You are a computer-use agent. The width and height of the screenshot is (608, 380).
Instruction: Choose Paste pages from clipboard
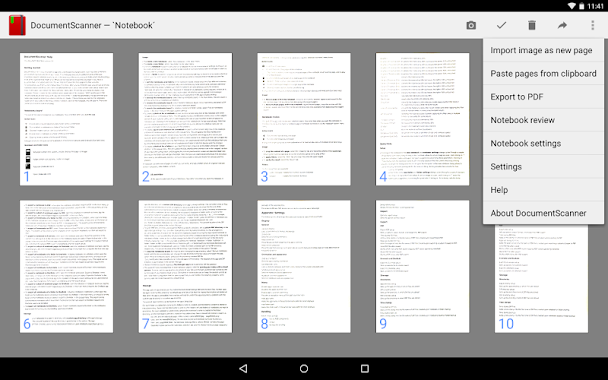pyautogui.click(x=543, y=74)
